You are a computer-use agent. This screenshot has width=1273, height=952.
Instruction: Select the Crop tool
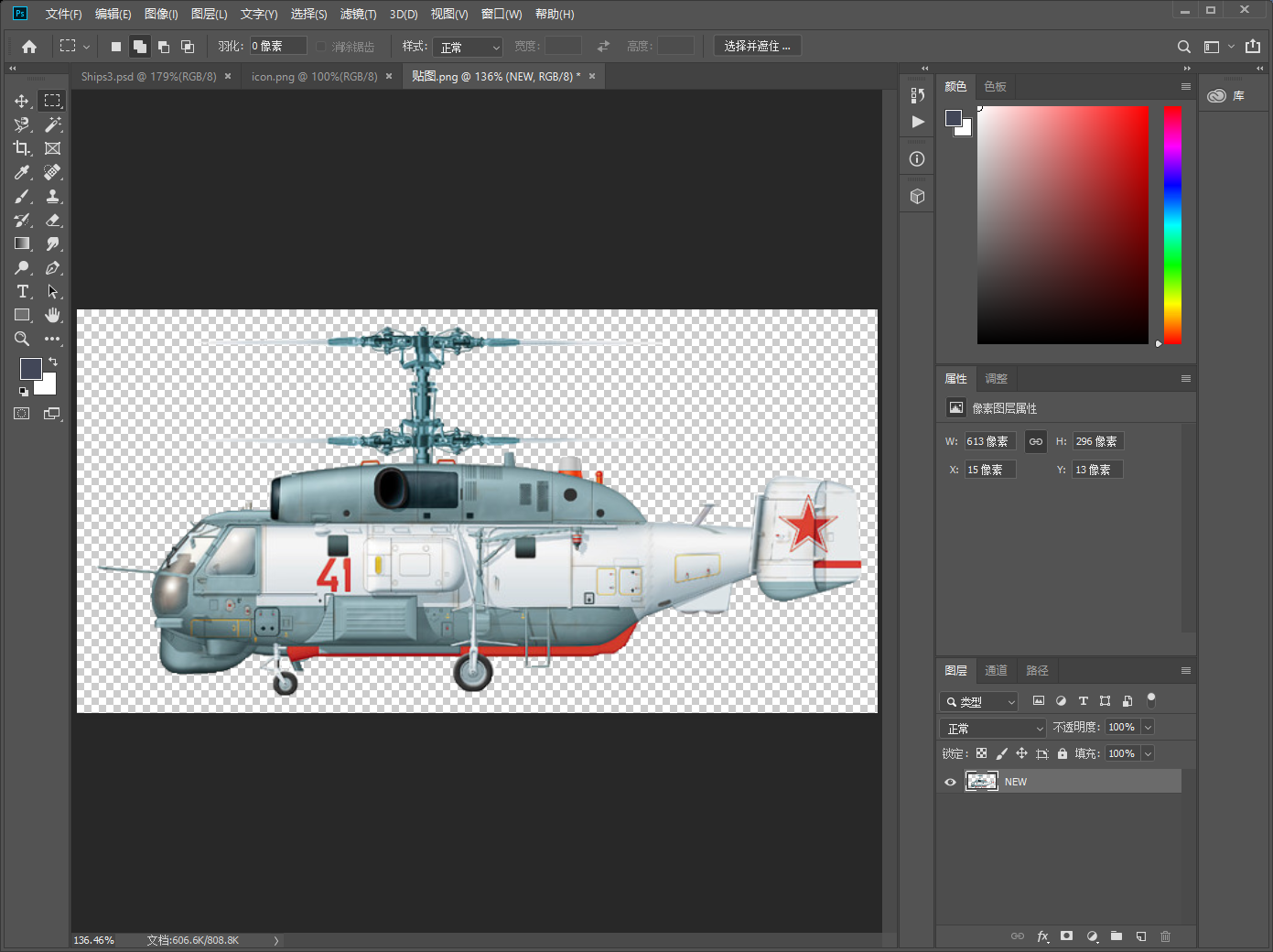pos(22,148)
